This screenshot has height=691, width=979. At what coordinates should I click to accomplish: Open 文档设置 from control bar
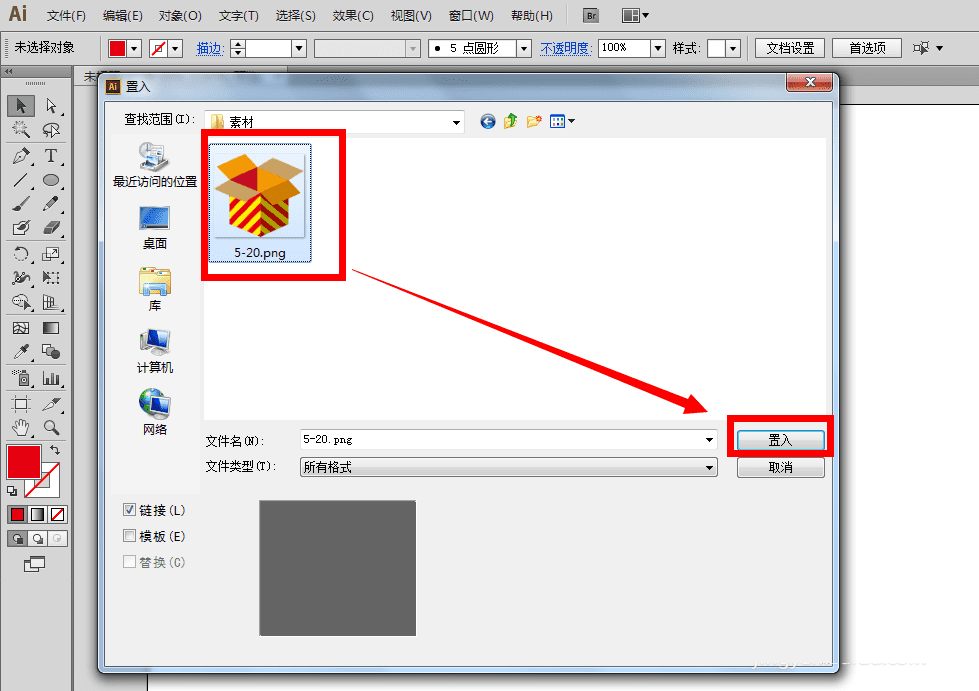790,48
